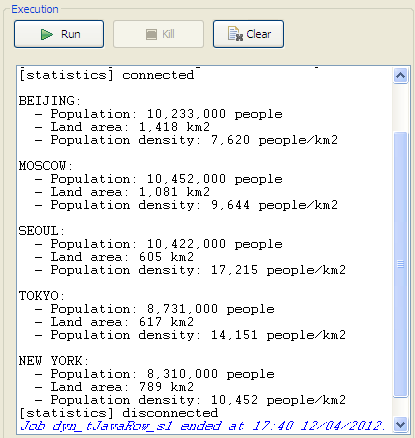Click Seoul population '10,422,000 people' line
Screen dimensions: 415x438
(159, 244)
